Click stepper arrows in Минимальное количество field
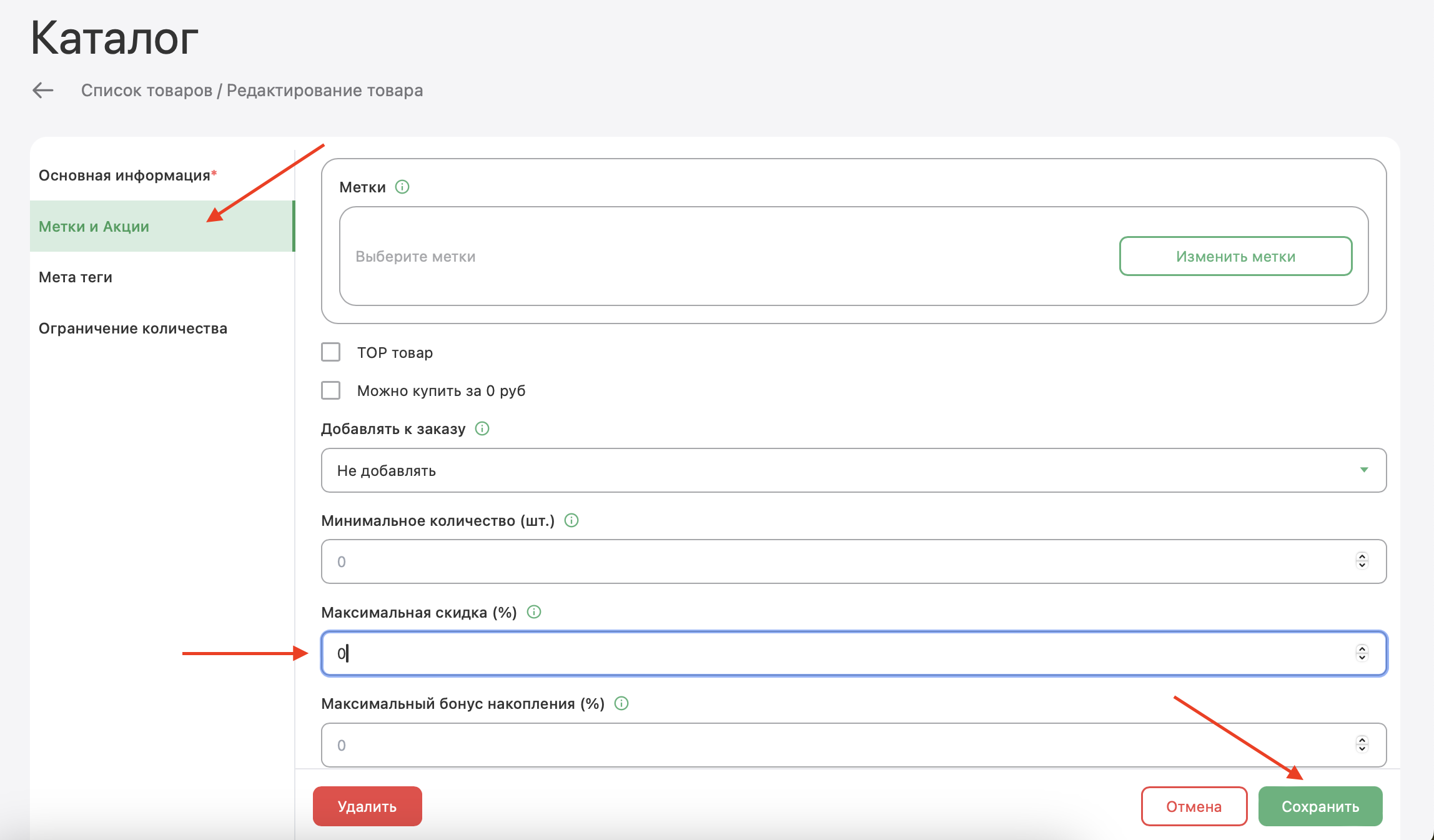 [x=1362, y=561]
